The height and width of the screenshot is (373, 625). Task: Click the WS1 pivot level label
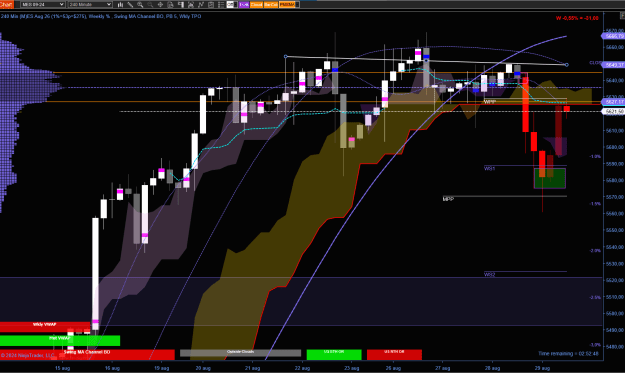tap(489, 169)
